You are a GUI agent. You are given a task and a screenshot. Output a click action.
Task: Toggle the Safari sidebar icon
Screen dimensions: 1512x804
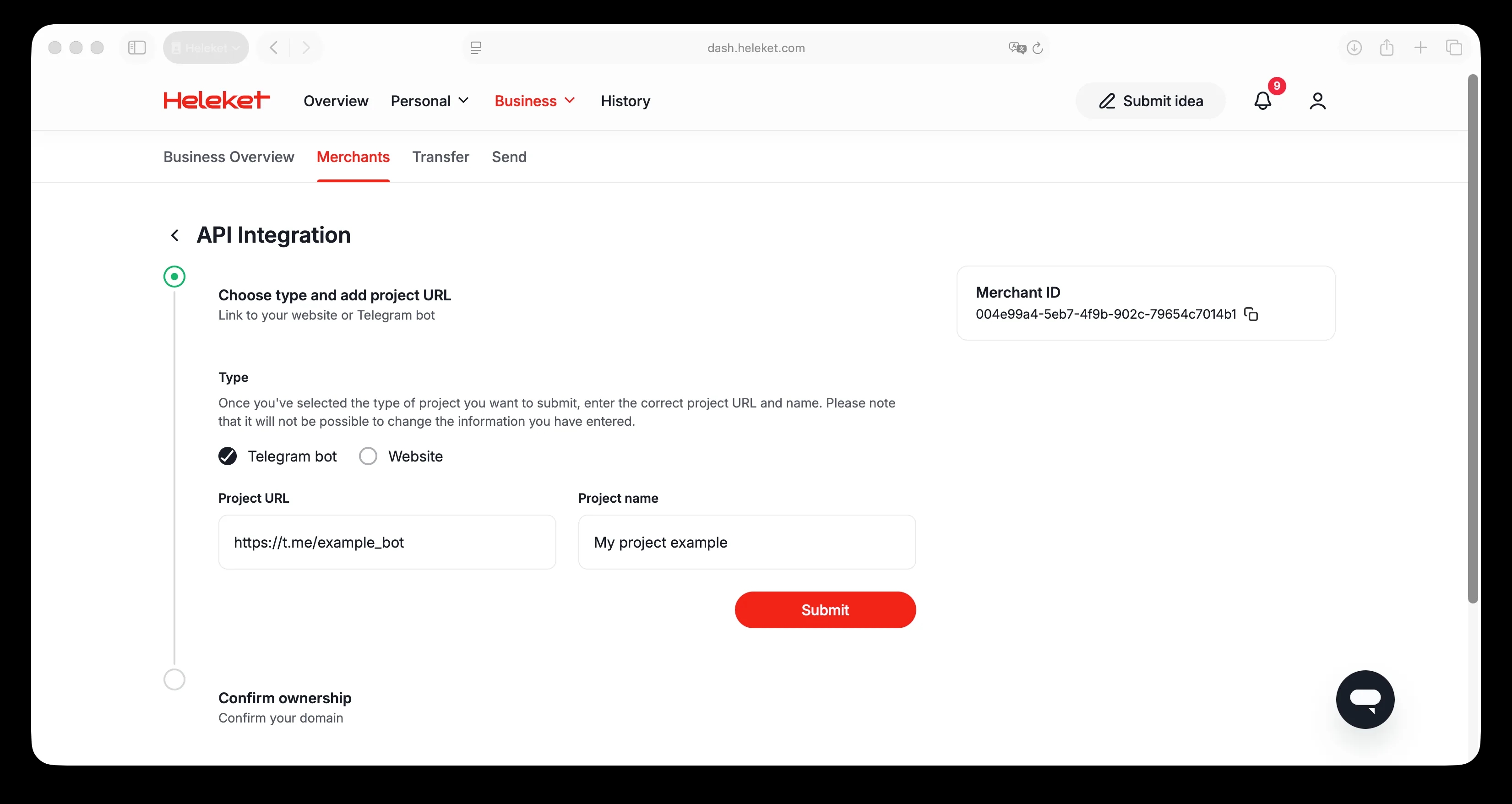coord(137,48)
